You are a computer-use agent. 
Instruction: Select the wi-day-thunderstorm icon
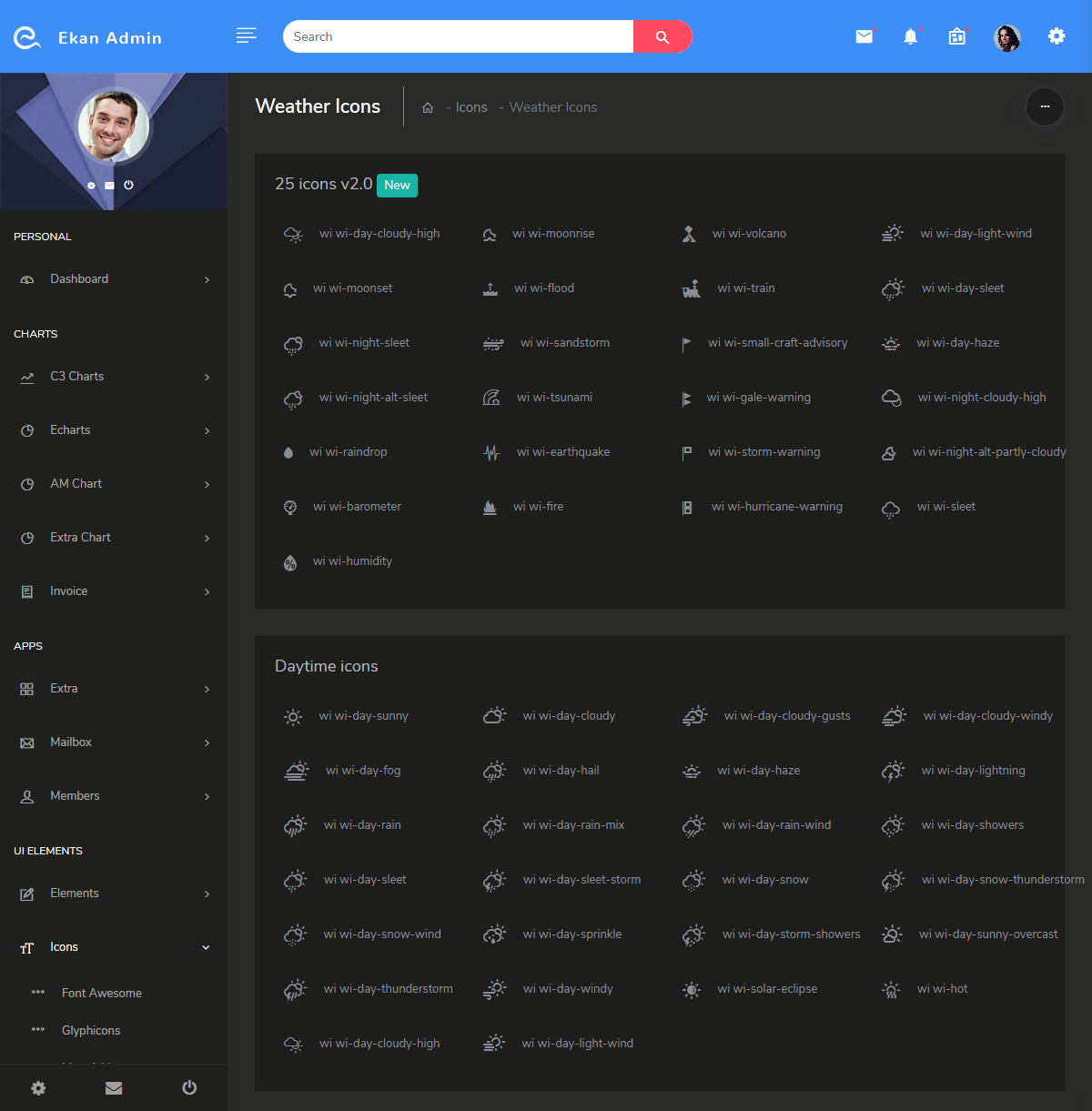295,989
